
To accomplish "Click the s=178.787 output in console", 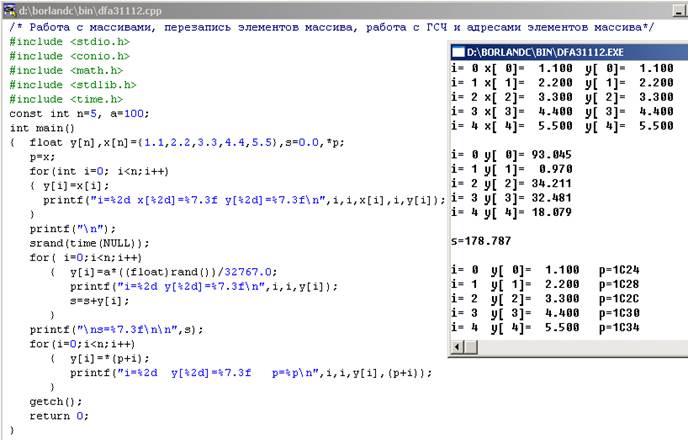I will pos(481,241).
